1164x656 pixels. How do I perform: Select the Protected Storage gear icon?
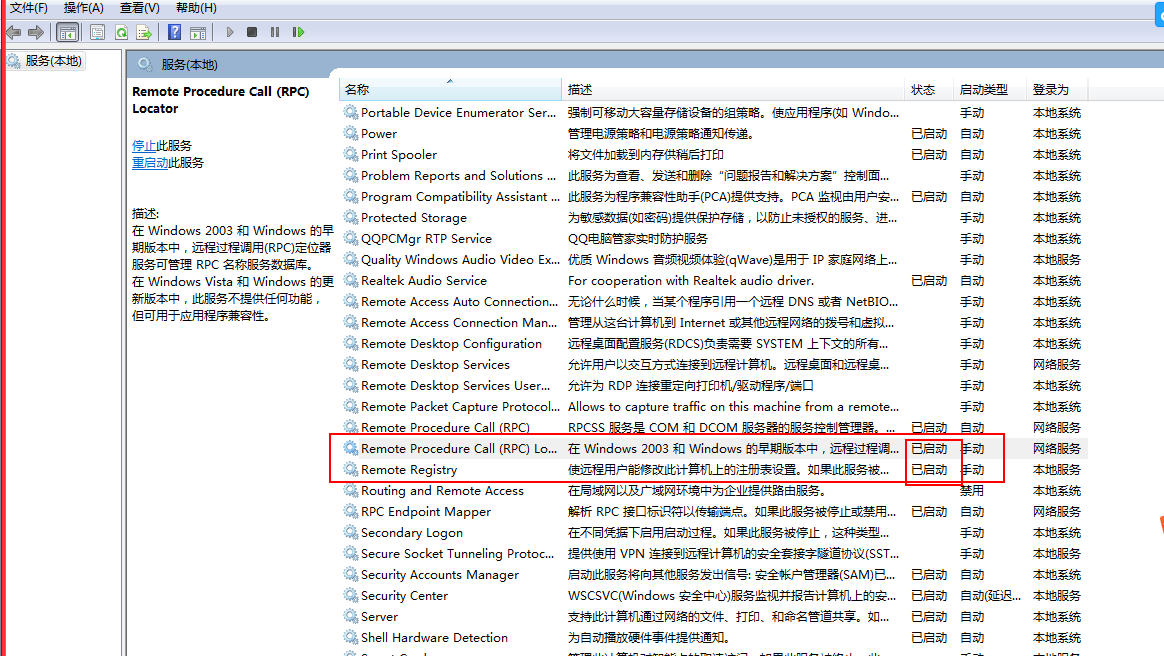[350, 217]
